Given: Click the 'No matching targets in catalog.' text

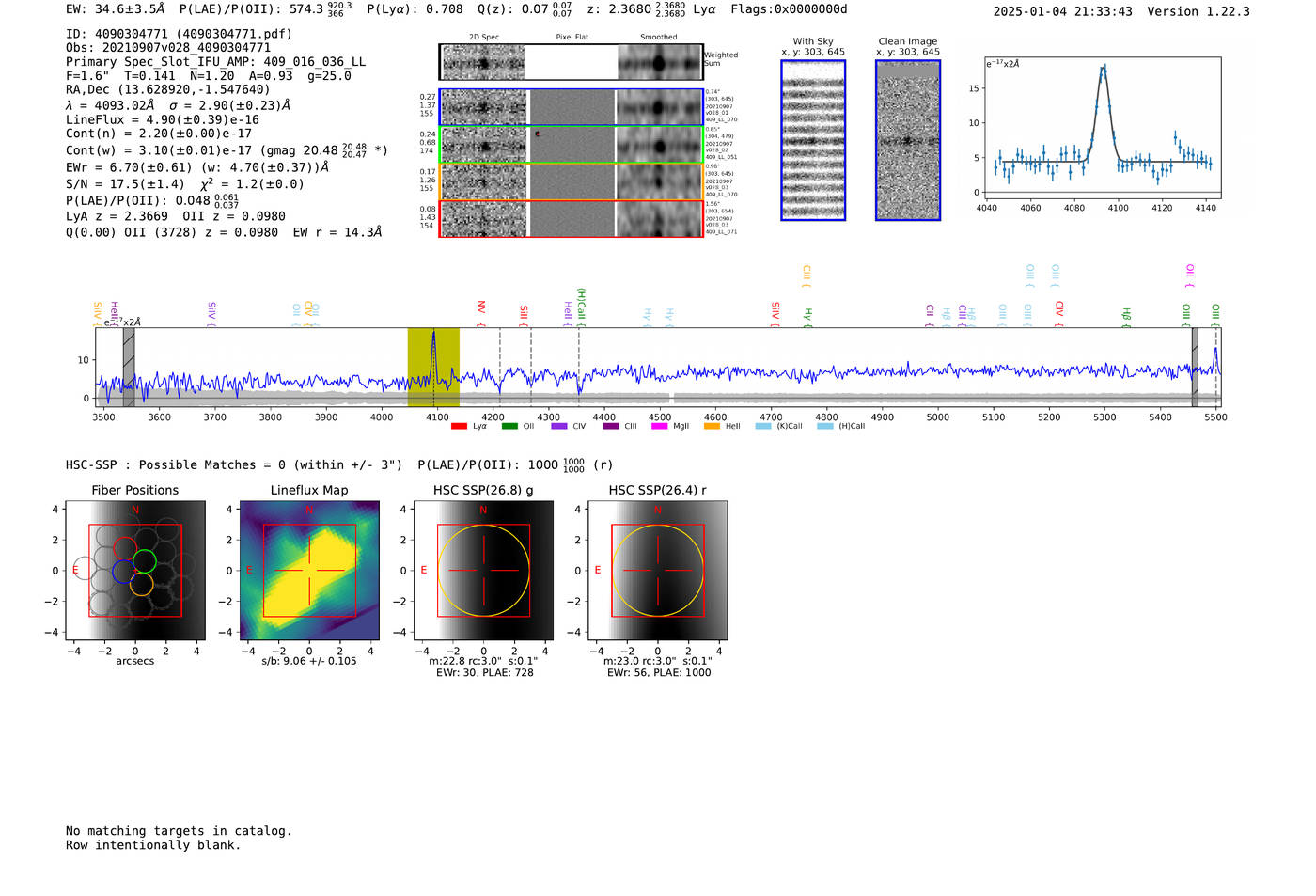Looking at the screenshot, I should pos(179,831).
